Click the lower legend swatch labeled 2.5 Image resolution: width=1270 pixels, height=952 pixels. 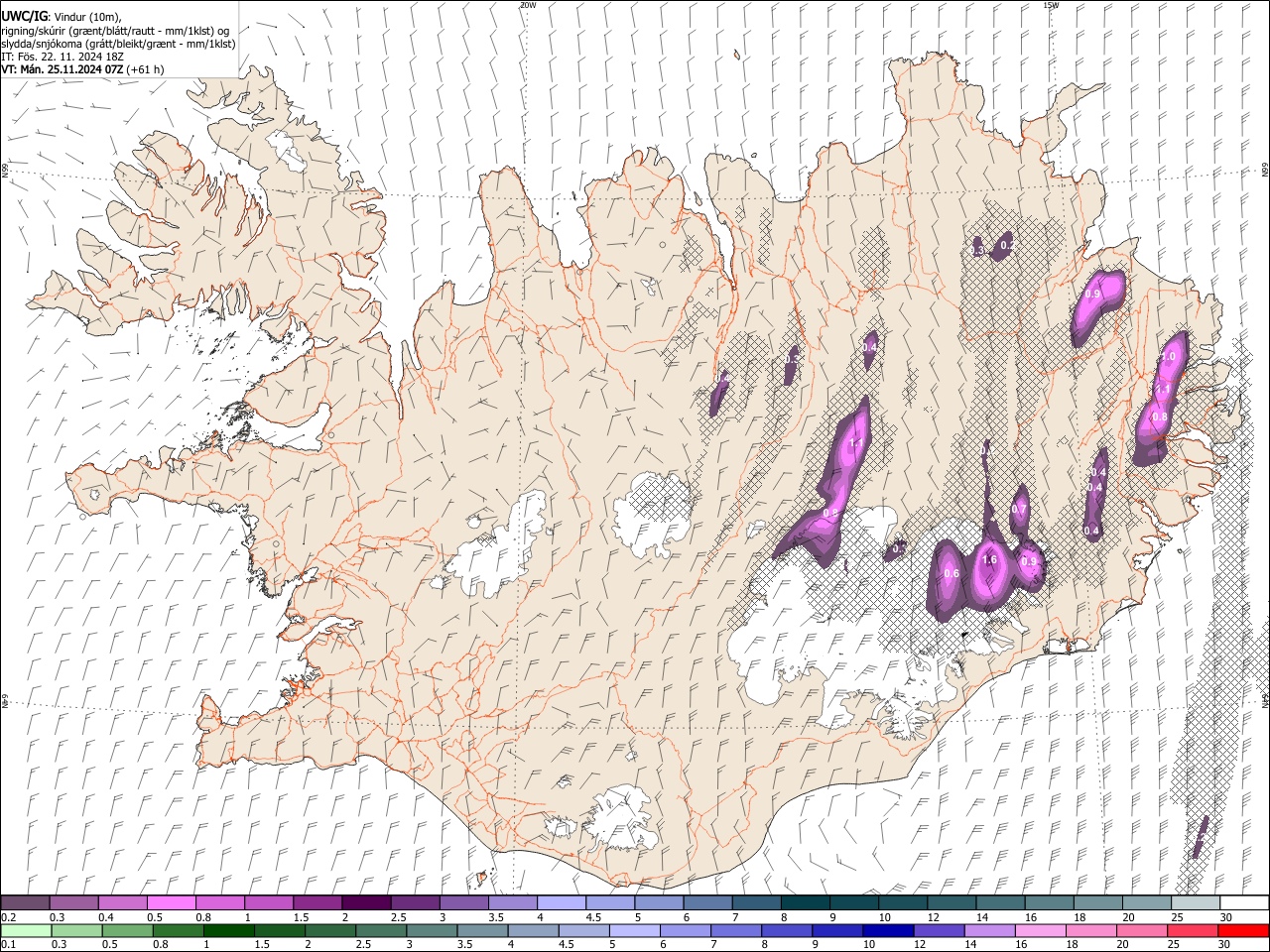point(381,930)
